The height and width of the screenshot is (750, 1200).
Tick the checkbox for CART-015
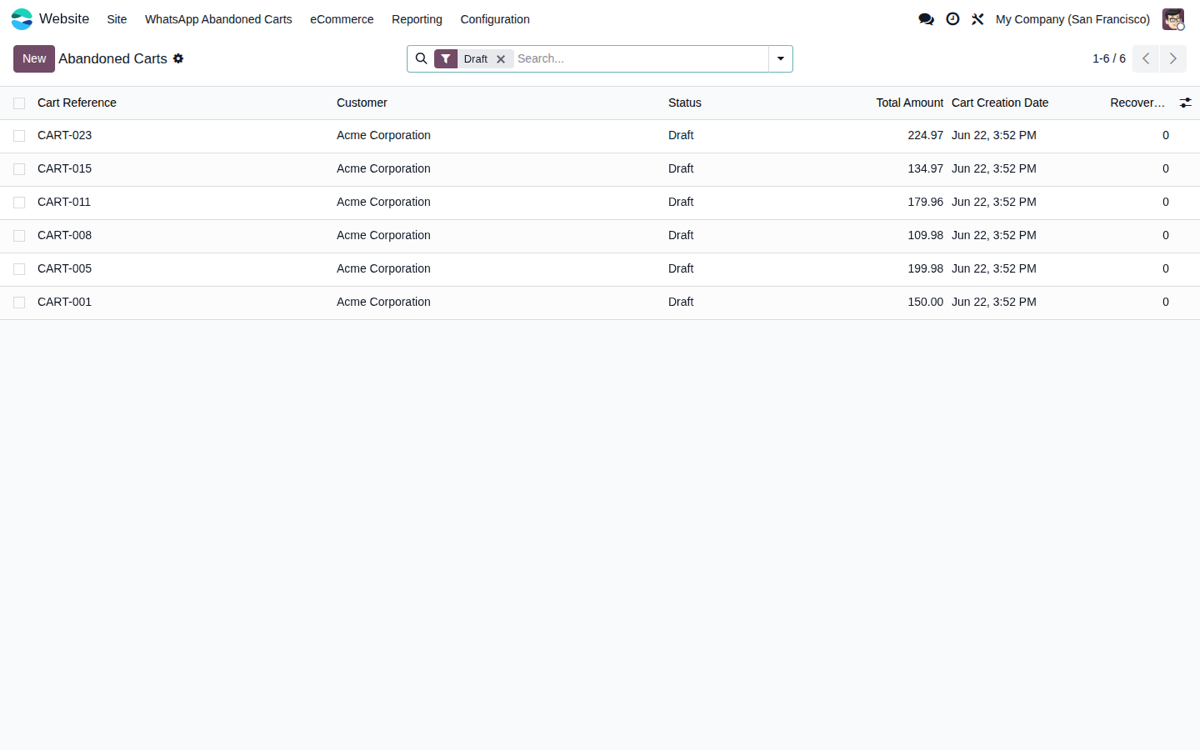(19, 169)
